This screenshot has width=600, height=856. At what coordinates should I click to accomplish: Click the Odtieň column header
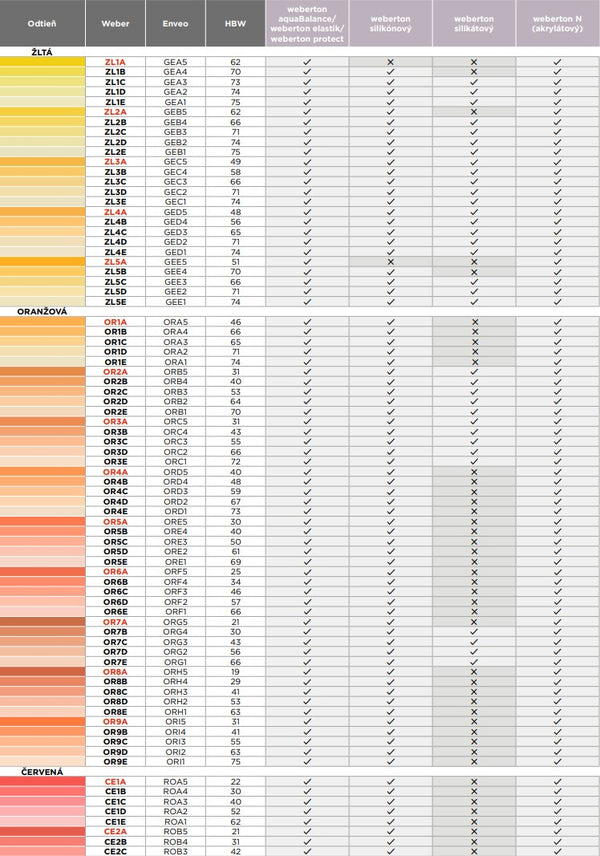coord(42,23)
